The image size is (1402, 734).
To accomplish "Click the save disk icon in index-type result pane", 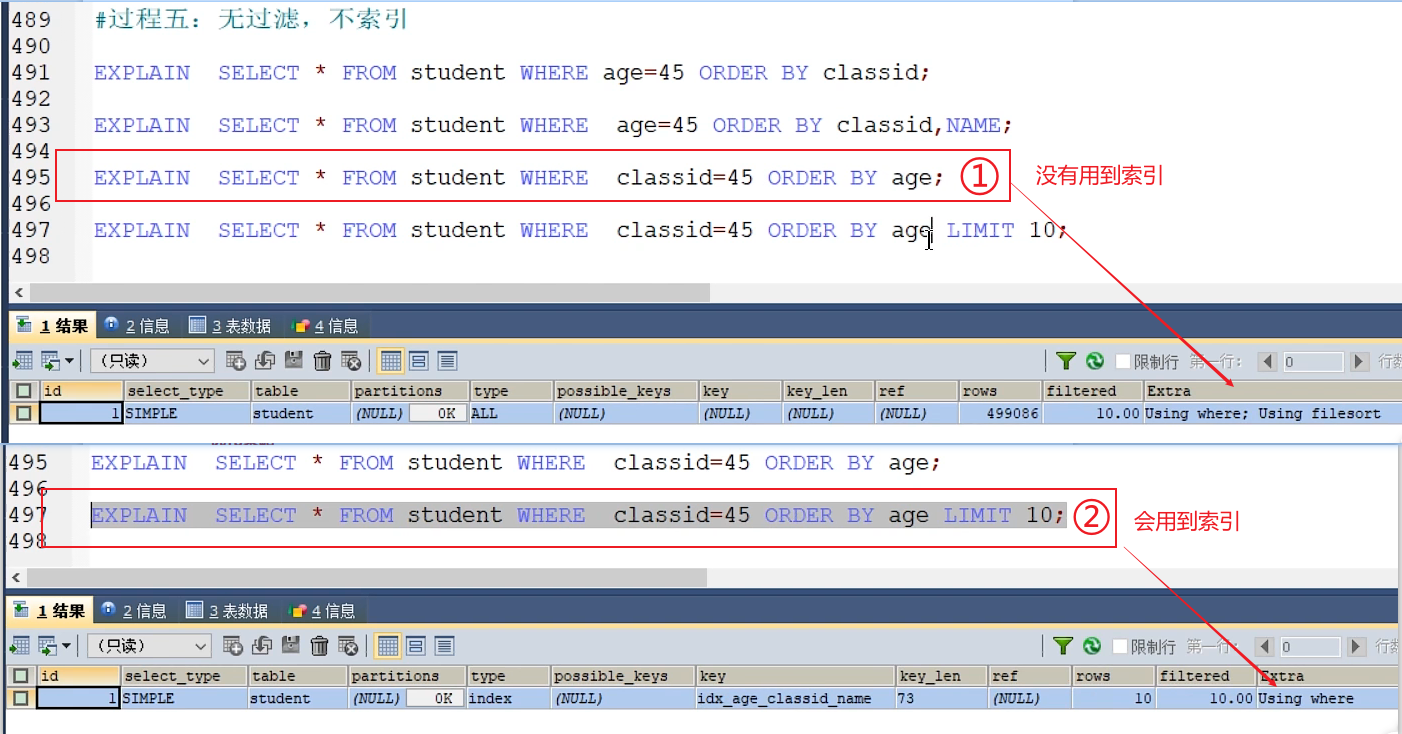I will coord(291,646).
